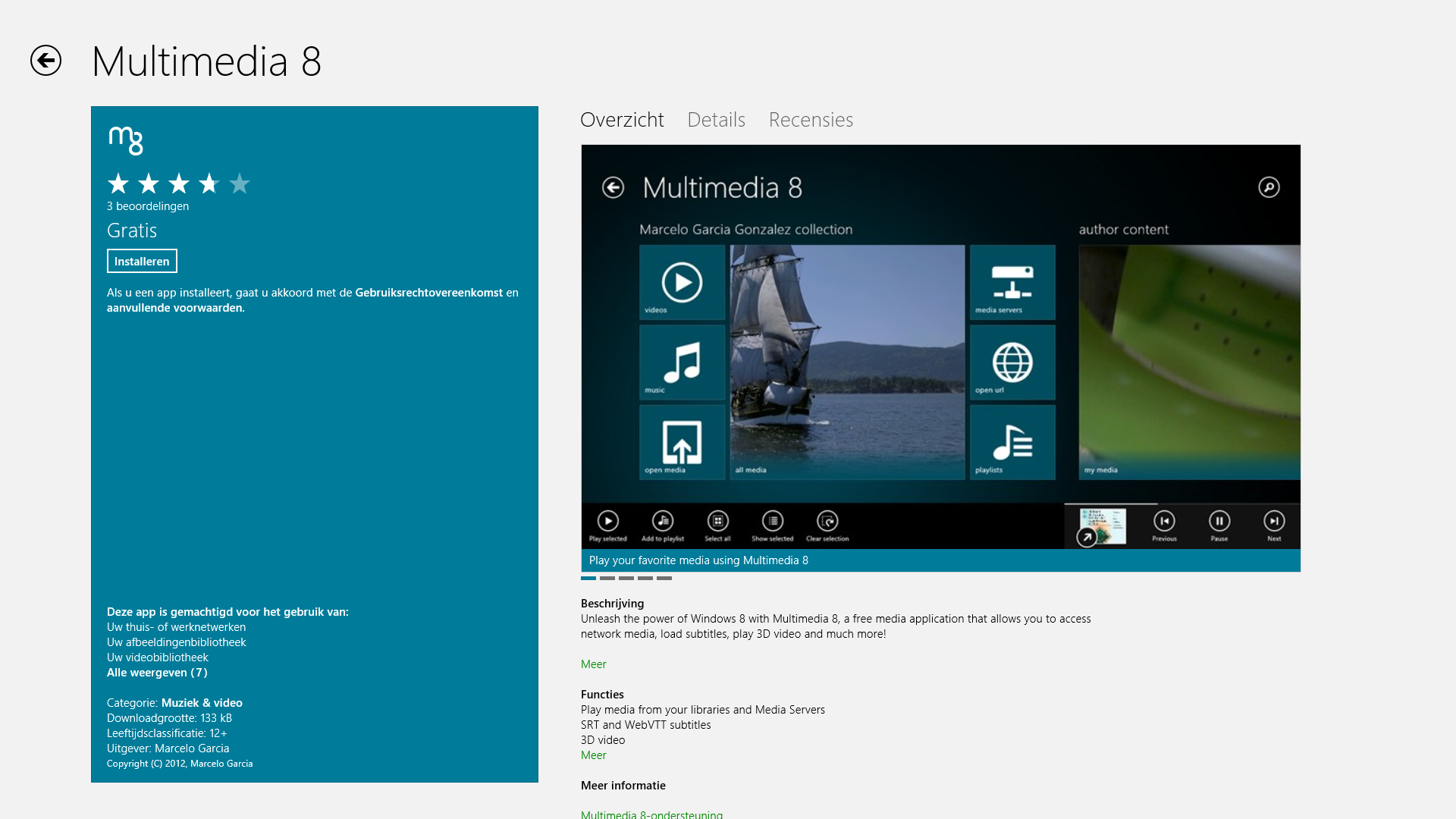This screenshot has height=819, width=1456.
Task: Click the star rating row
Action: (x=179, y=184)
